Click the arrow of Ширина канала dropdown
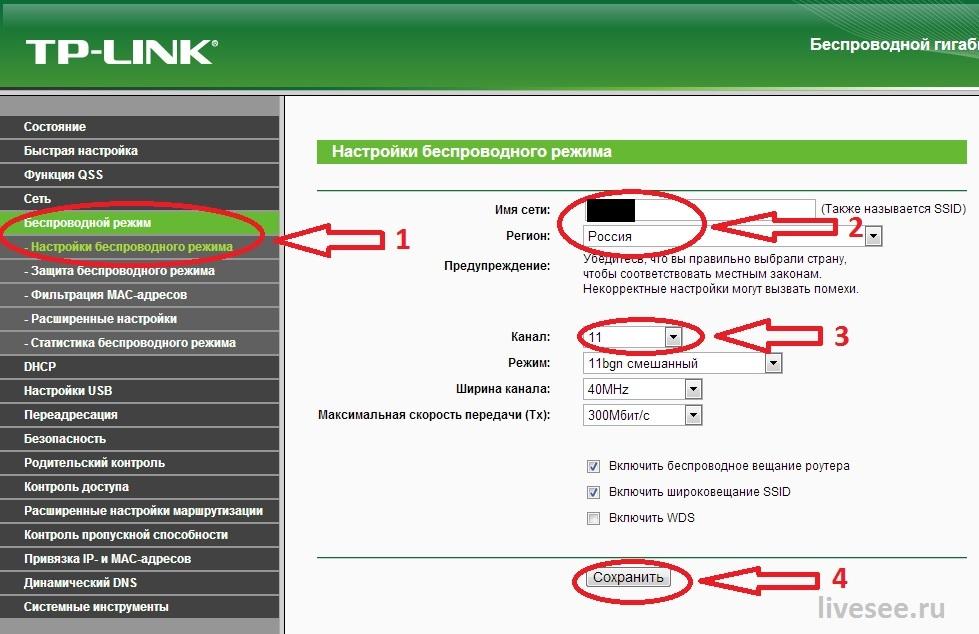 693,389
